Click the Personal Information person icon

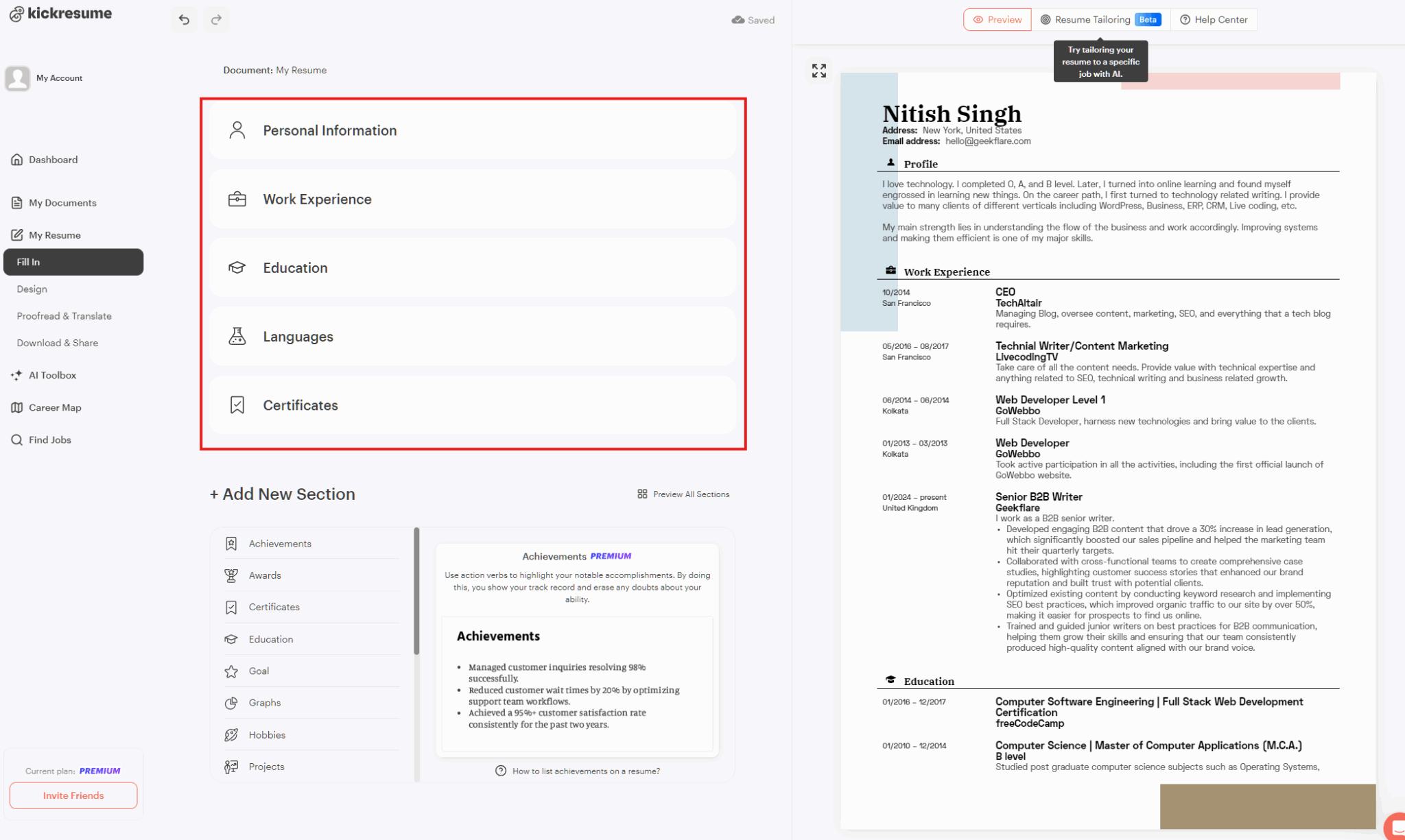click(237, 130)
